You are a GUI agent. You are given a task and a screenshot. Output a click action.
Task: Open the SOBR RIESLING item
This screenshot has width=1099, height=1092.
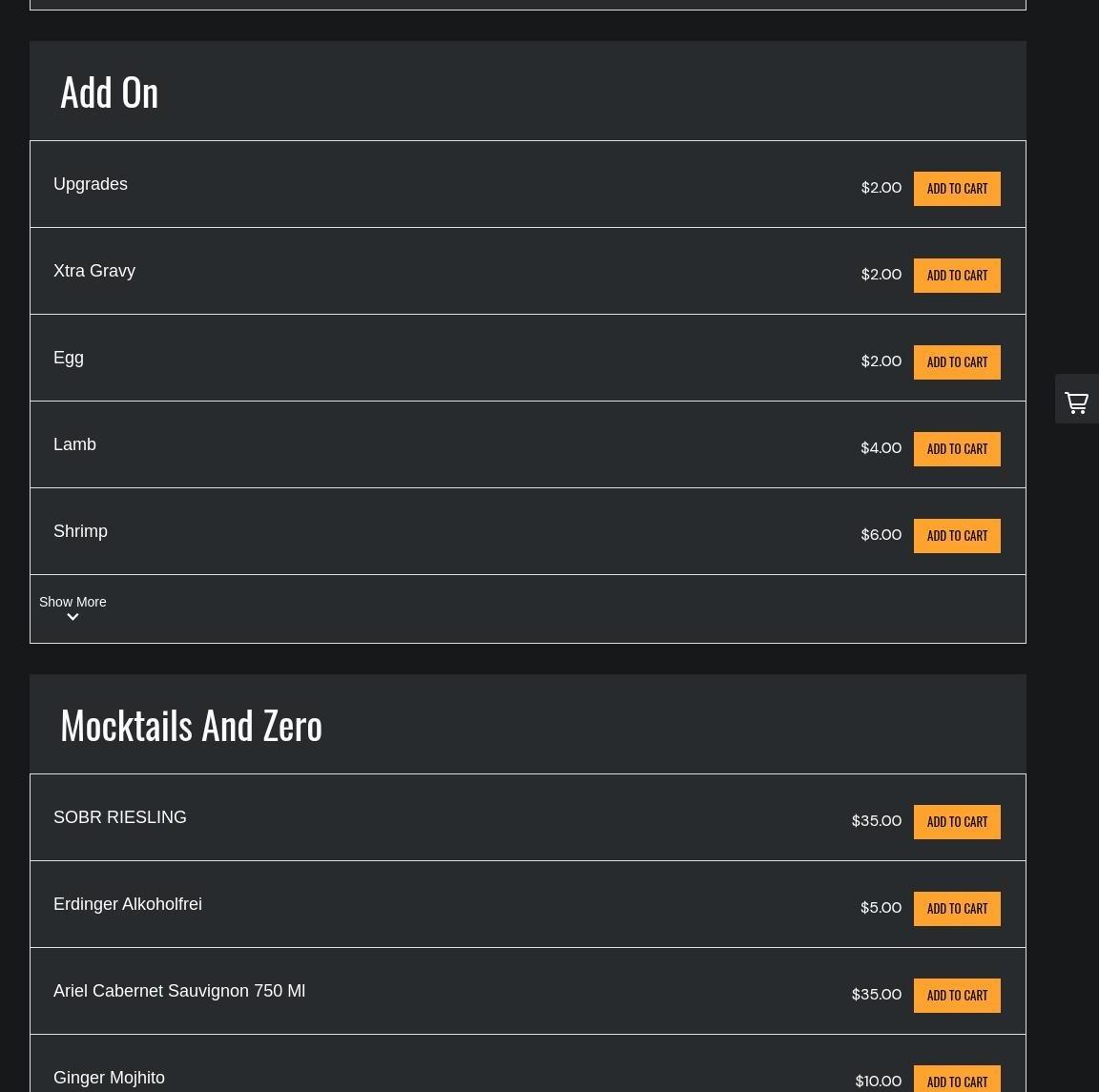tap(120, 817)
